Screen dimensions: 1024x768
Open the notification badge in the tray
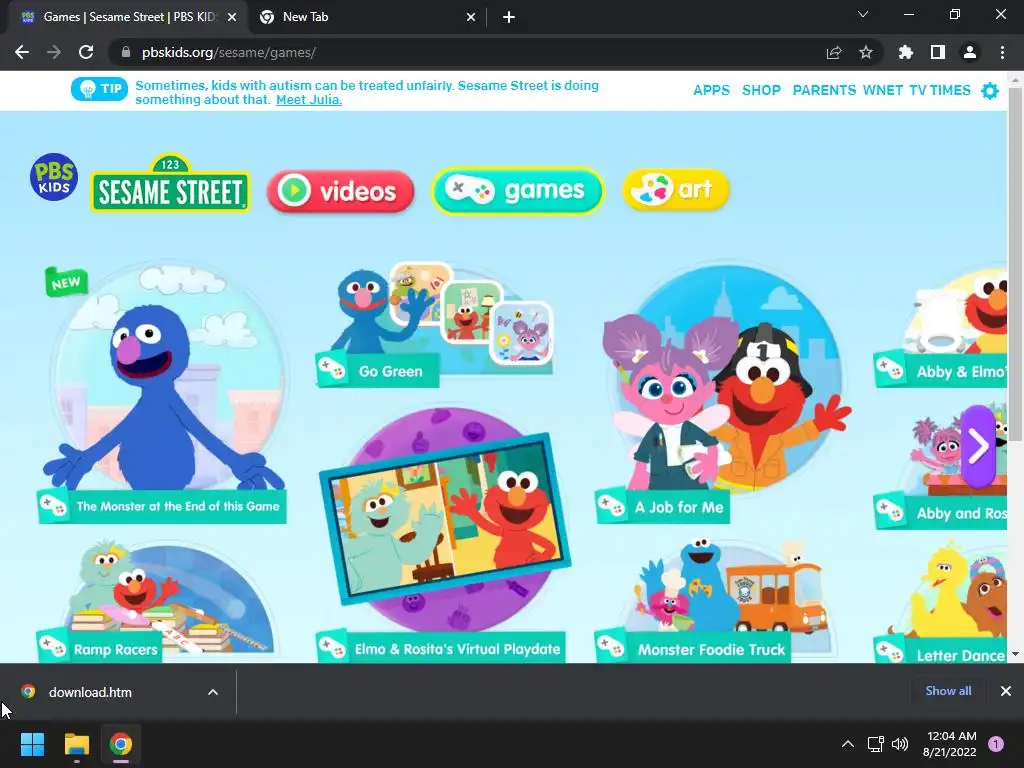point(996,744)
